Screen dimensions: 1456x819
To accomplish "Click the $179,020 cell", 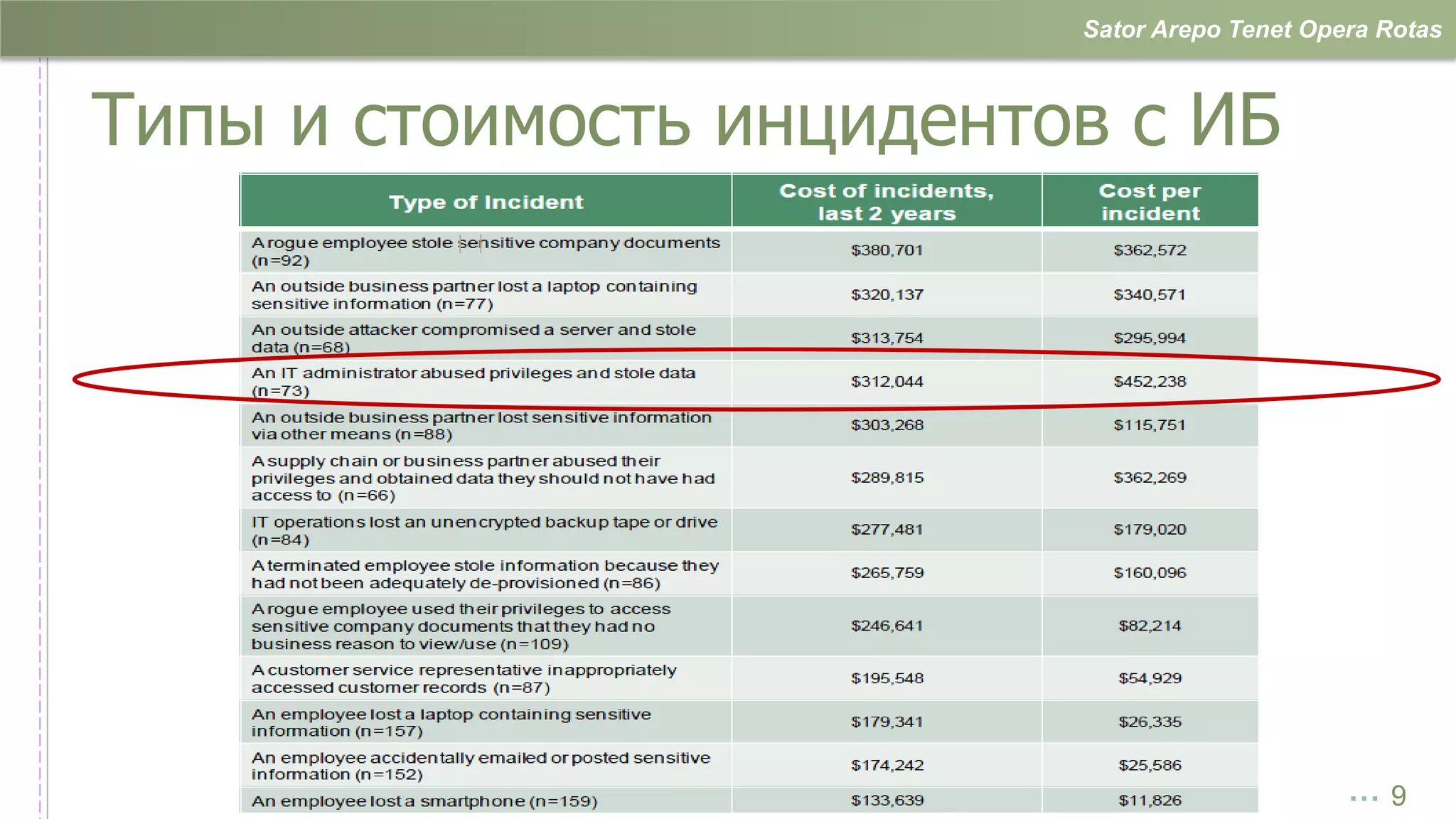I will click(x=1150, y=529).
